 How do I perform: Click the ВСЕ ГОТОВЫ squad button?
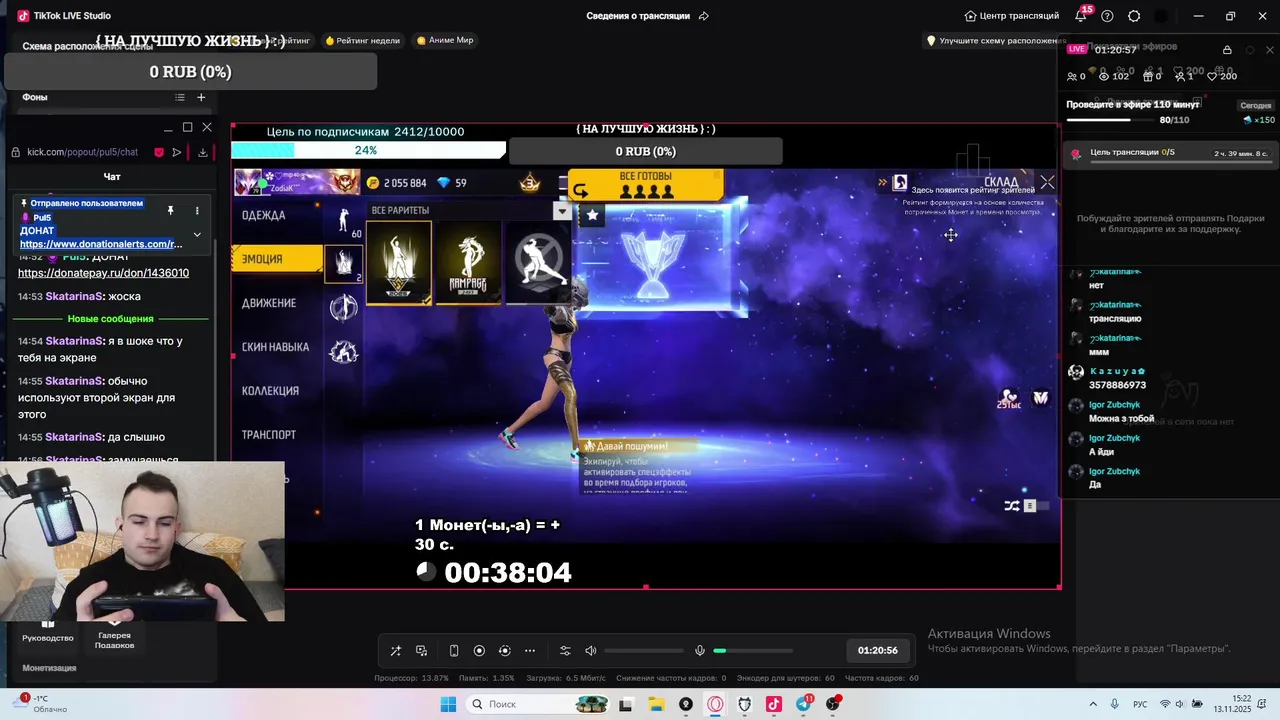point(646,184)
